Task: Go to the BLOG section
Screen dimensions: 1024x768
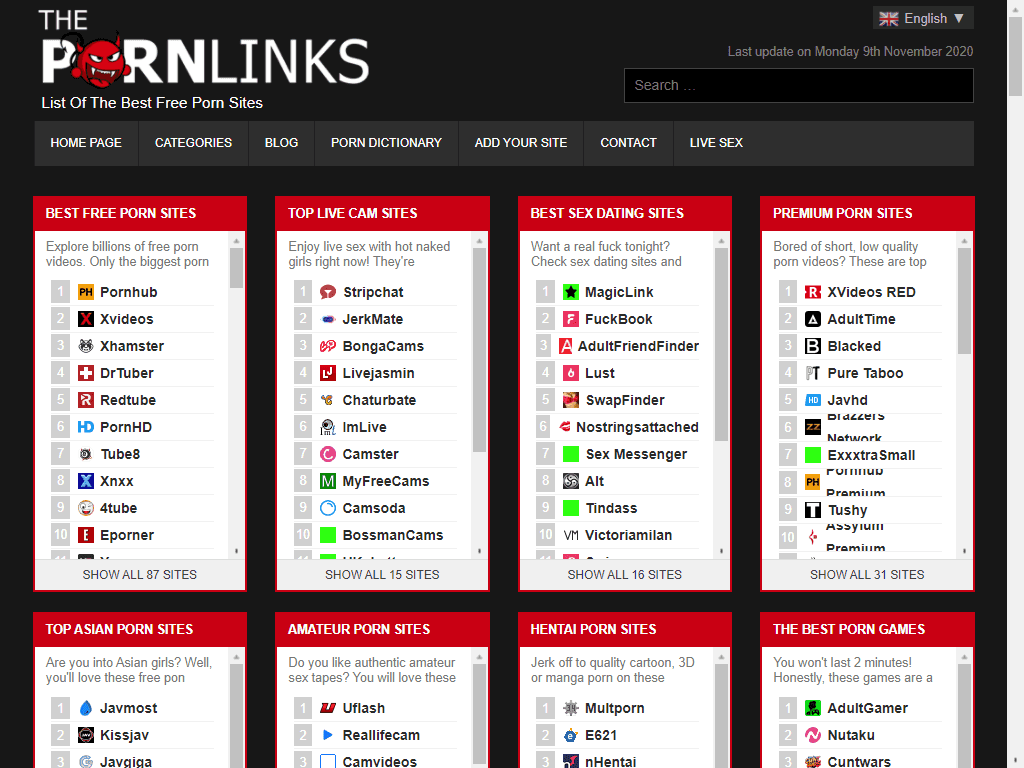Action: point(281,143)
